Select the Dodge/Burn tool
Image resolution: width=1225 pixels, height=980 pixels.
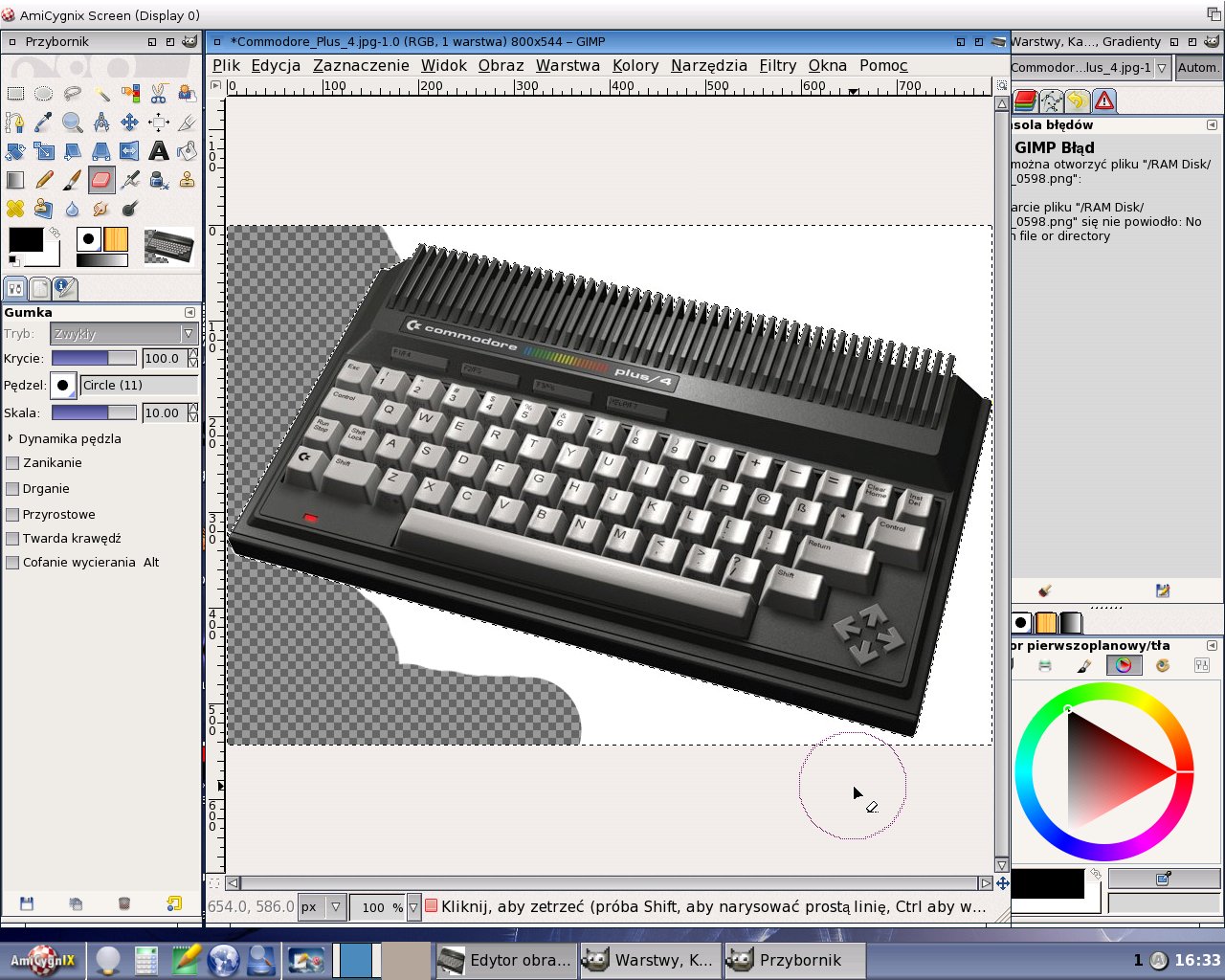coord(130,209)
